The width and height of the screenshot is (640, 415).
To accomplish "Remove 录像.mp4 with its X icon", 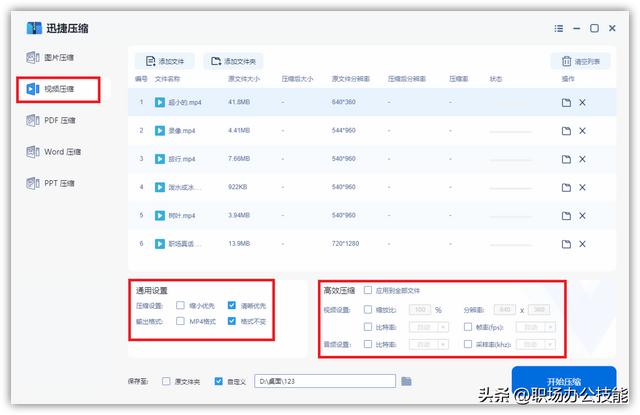I will [582, 131].
